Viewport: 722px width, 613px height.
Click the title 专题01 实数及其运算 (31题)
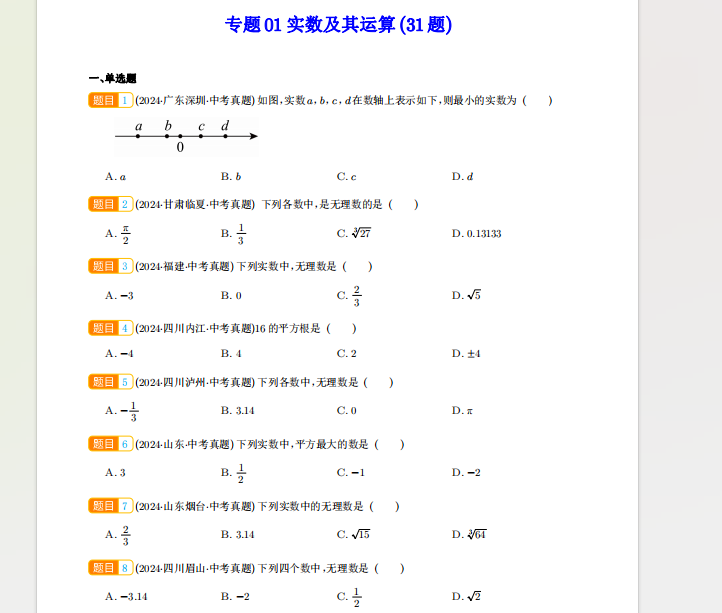338,25
